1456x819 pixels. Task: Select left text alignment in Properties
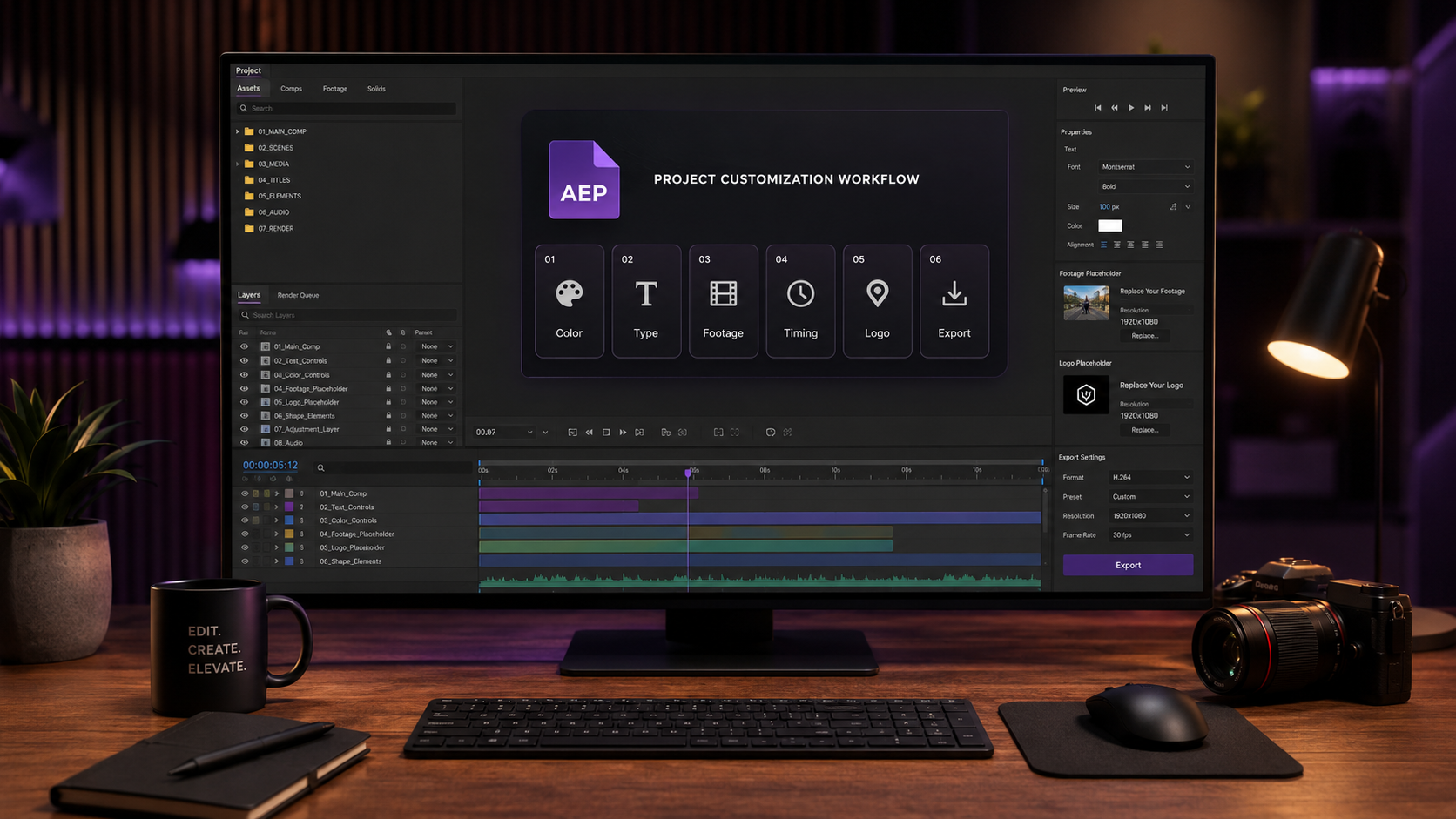1103,245
